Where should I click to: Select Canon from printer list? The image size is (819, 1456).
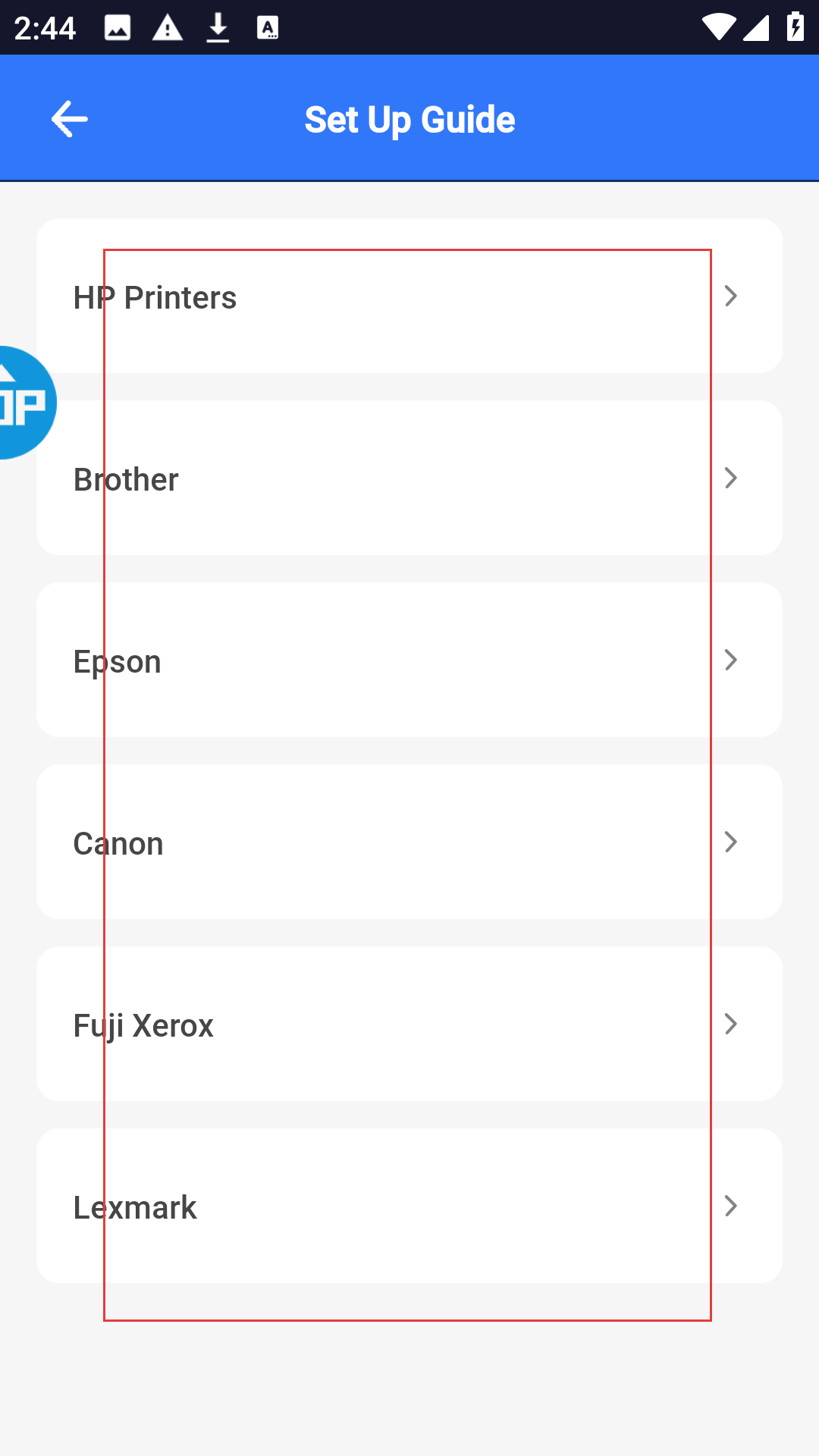(409, 842)
